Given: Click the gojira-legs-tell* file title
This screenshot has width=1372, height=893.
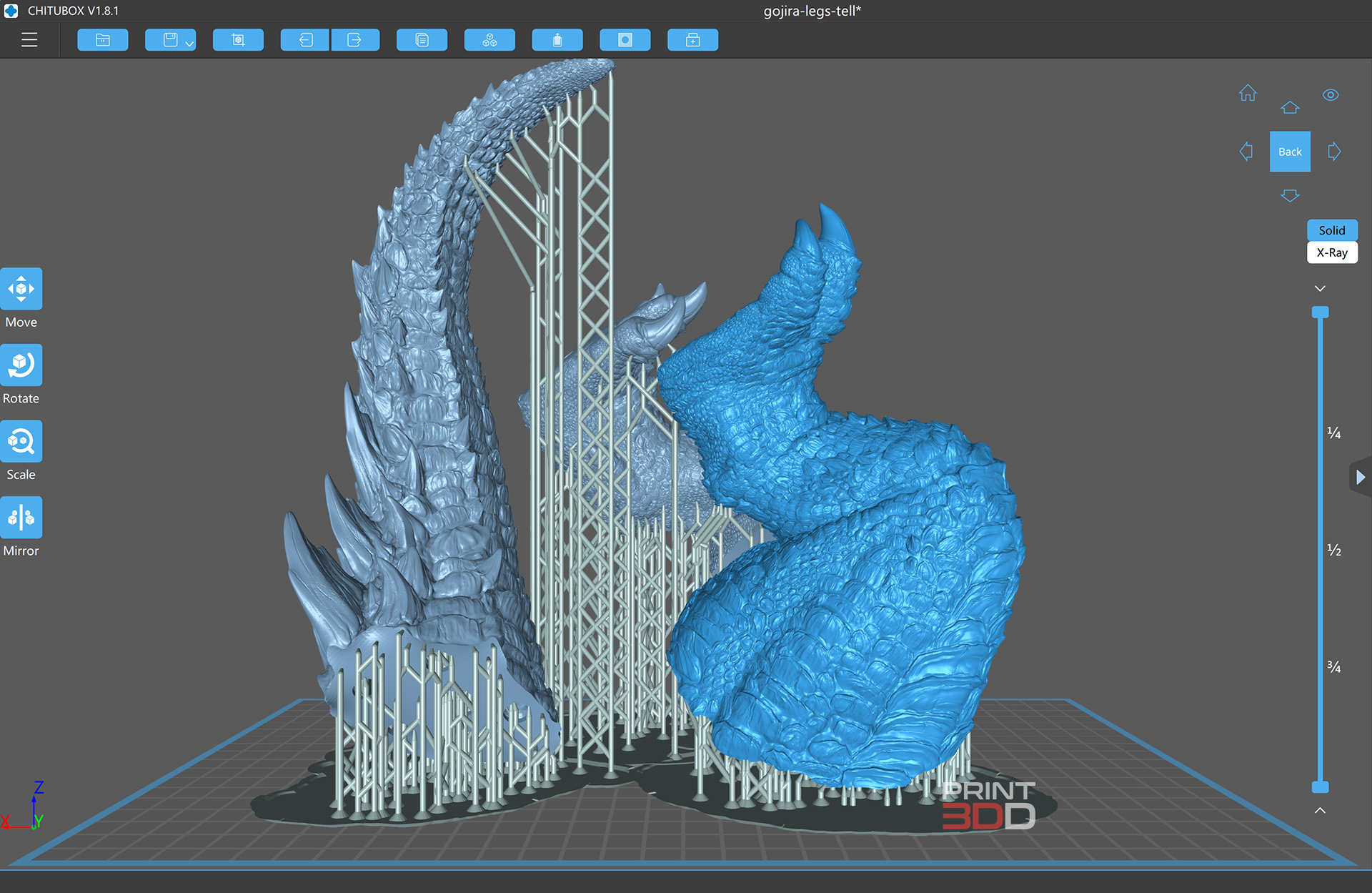Looking at the screenshot, I should pos(812,11).
